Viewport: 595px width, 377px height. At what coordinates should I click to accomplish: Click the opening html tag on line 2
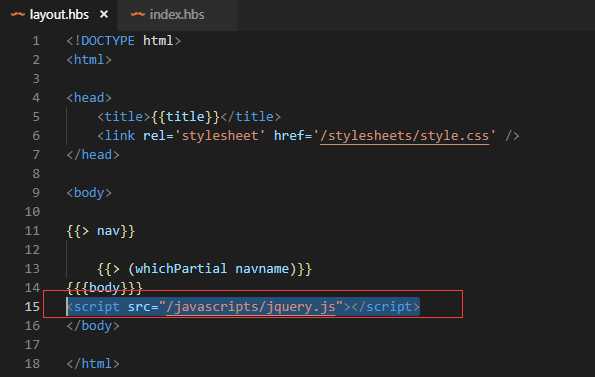click(89, 60)
